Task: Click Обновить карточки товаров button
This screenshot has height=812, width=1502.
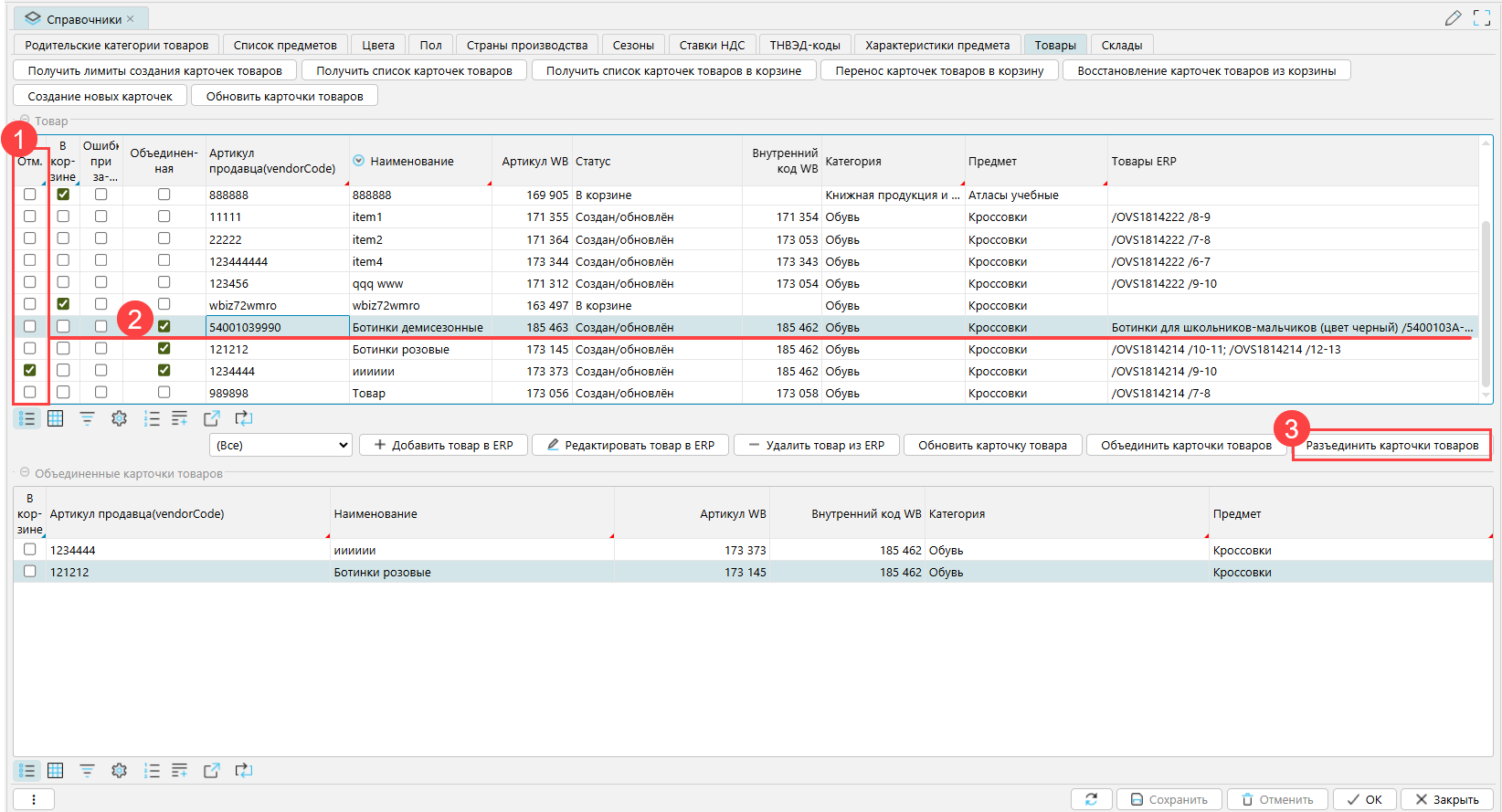Action: (284, 96)
